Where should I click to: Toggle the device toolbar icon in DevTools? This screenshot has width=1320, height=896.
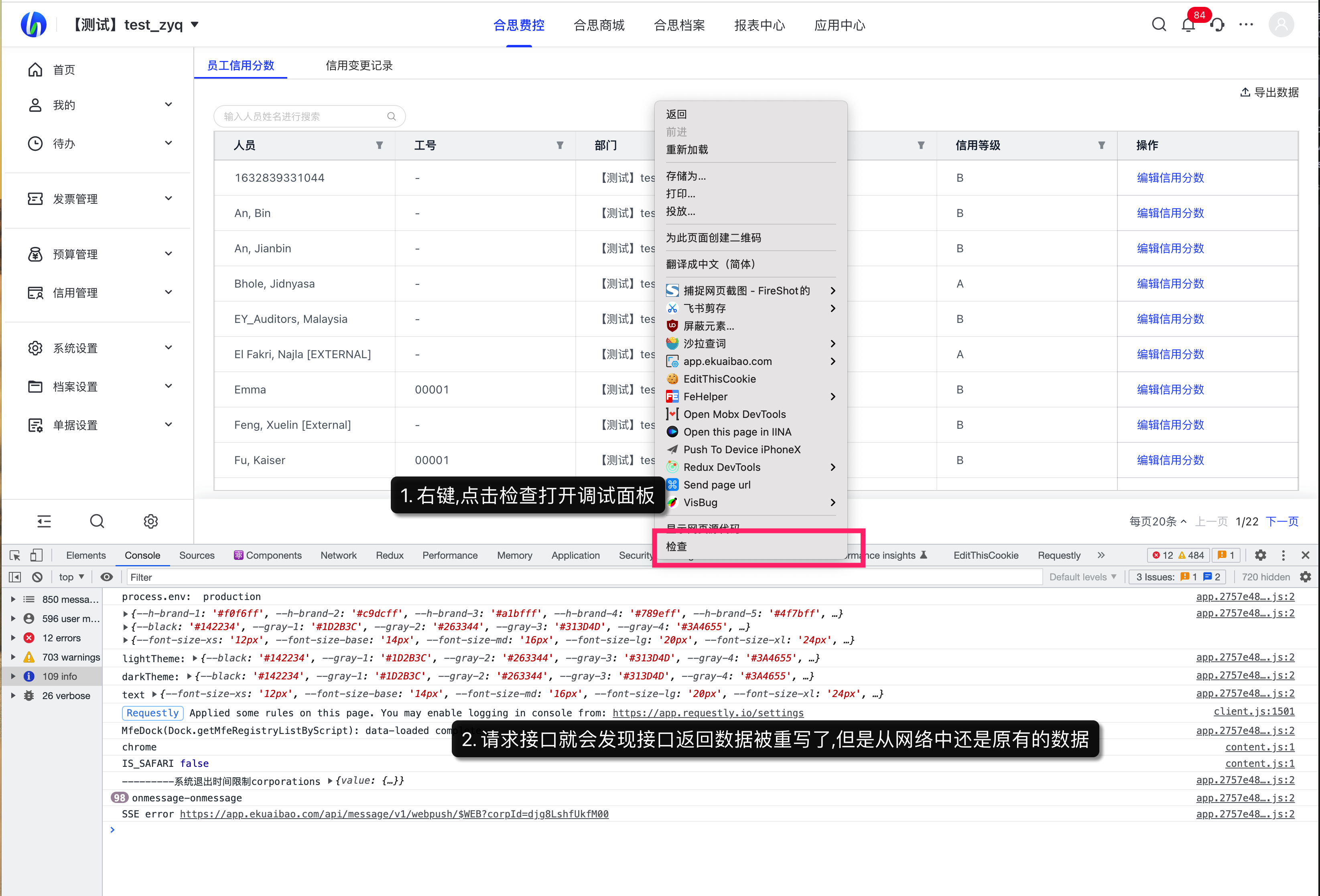pos(37,555)
